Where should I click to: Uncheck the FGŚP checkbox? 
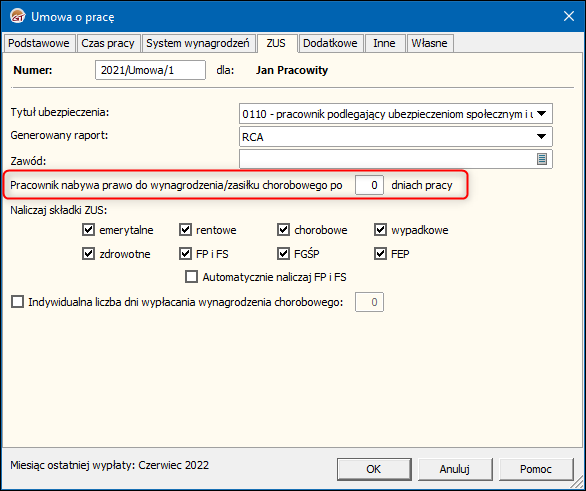pyautogui.click(x=283, y=254)
